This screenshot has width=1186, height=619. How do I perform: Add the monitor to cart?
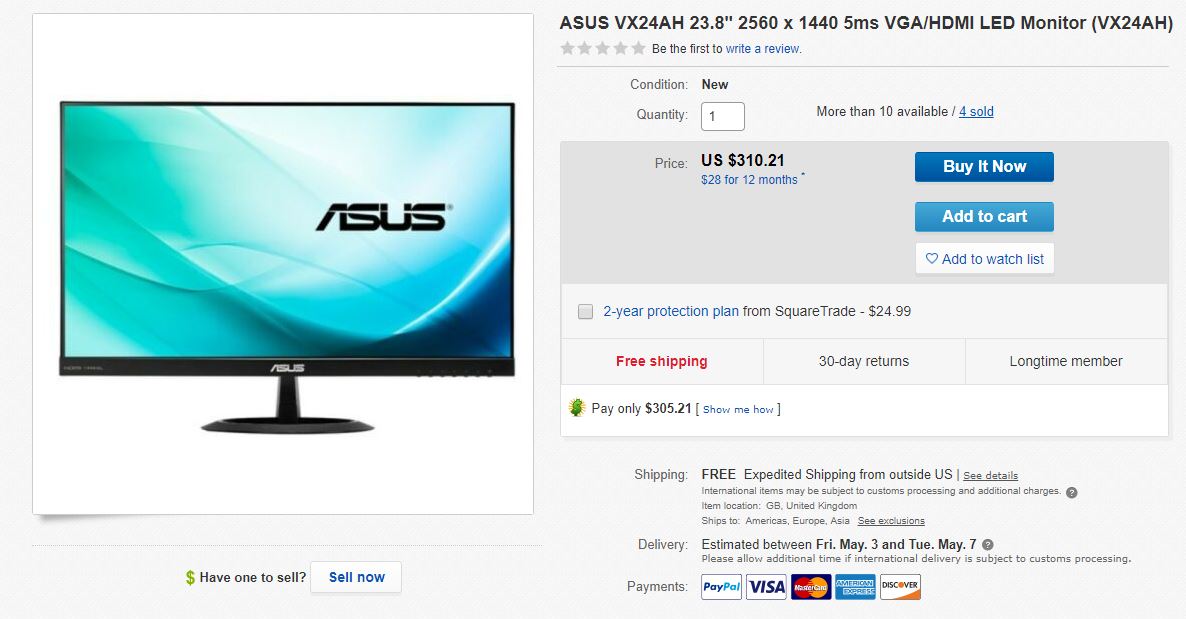pyautogui.click(x=984, y=216)
